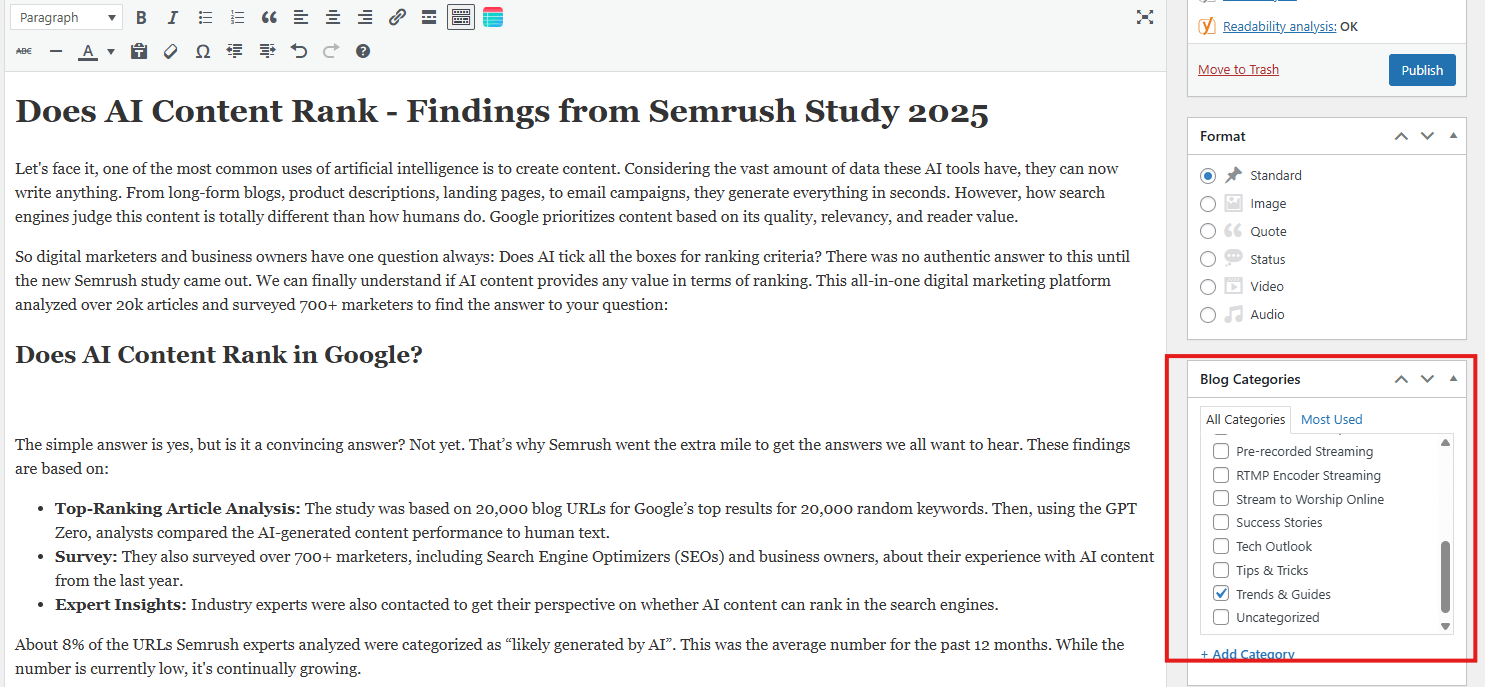This screenshot has width=1485, height=687.
Task: Insert a Read More tag
Action: pos(429,17)
